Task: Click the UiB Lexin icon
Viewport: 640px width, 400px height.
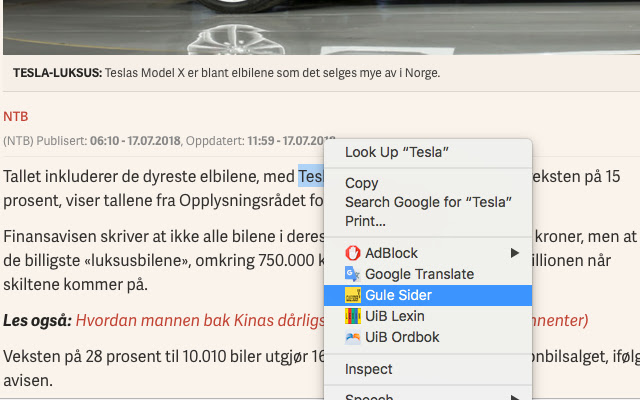Action: coord(353,316)
